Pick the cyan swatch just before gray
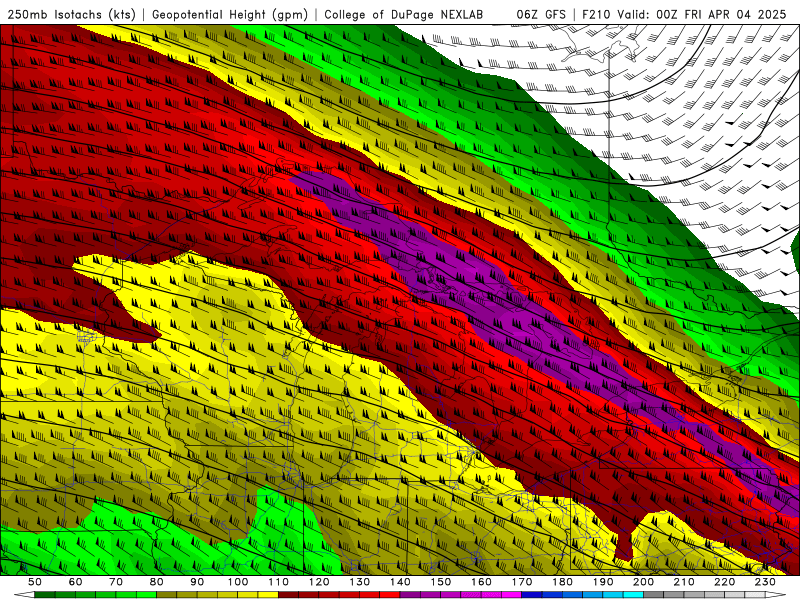Viewport: 800px width, 600px height. pyautogui.click(x=633, y=595)
